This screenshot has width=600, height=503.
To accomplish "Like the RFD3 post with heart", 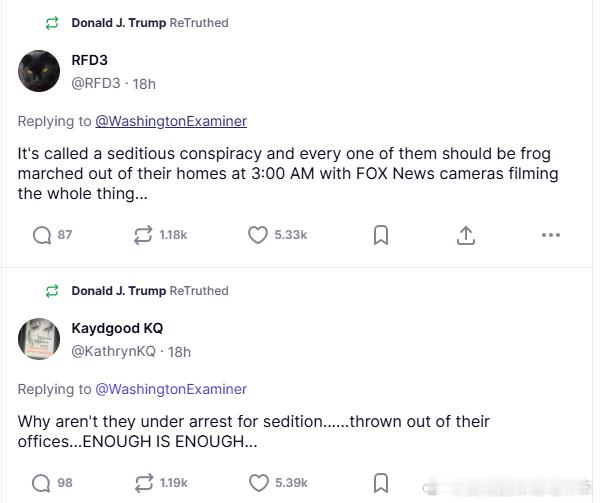I will pos(258,235).
